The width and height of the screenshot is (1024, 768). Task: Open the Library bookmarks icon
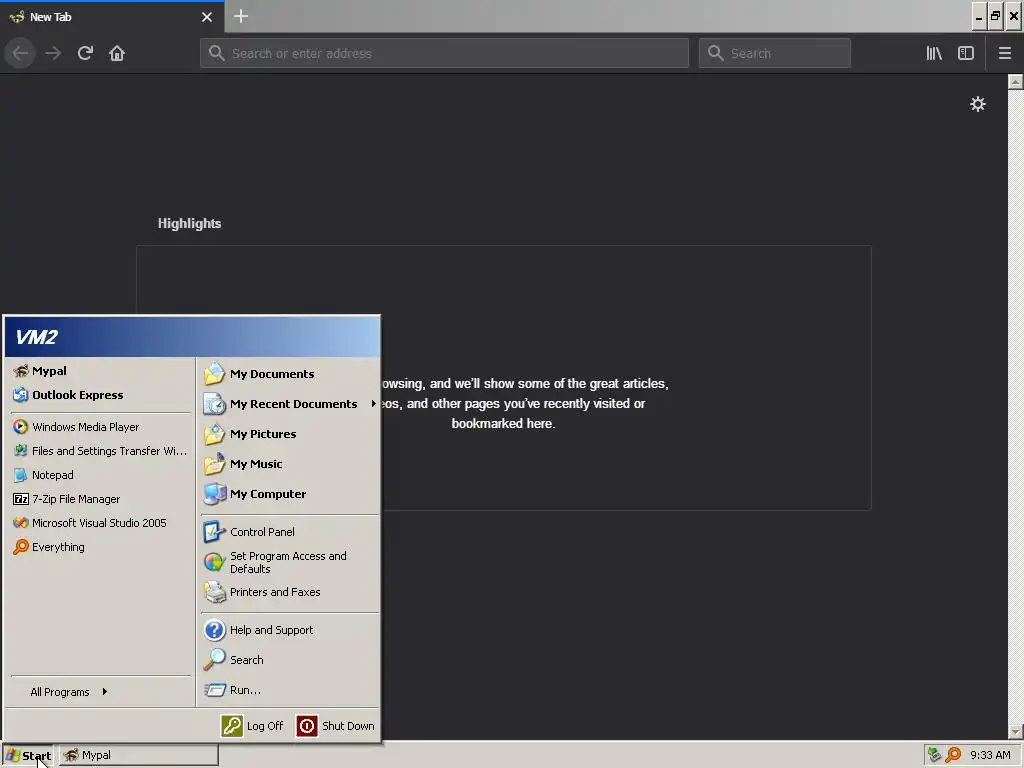[x=934, y=53]
